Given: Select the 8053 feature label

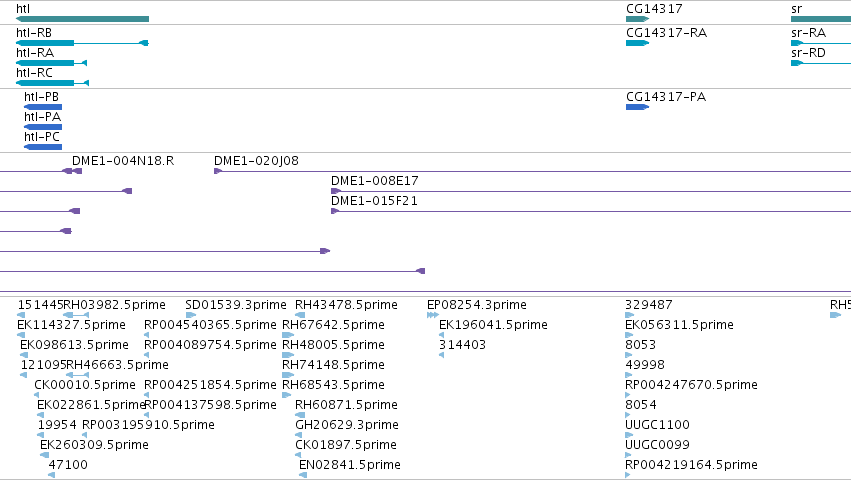Looking at the screenshot, I should 640,345.
